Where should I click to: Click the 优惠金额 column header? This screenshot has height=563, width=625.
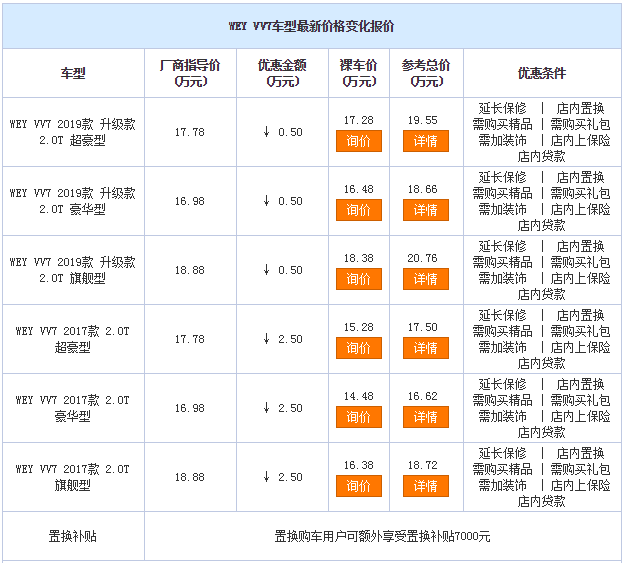282,73
